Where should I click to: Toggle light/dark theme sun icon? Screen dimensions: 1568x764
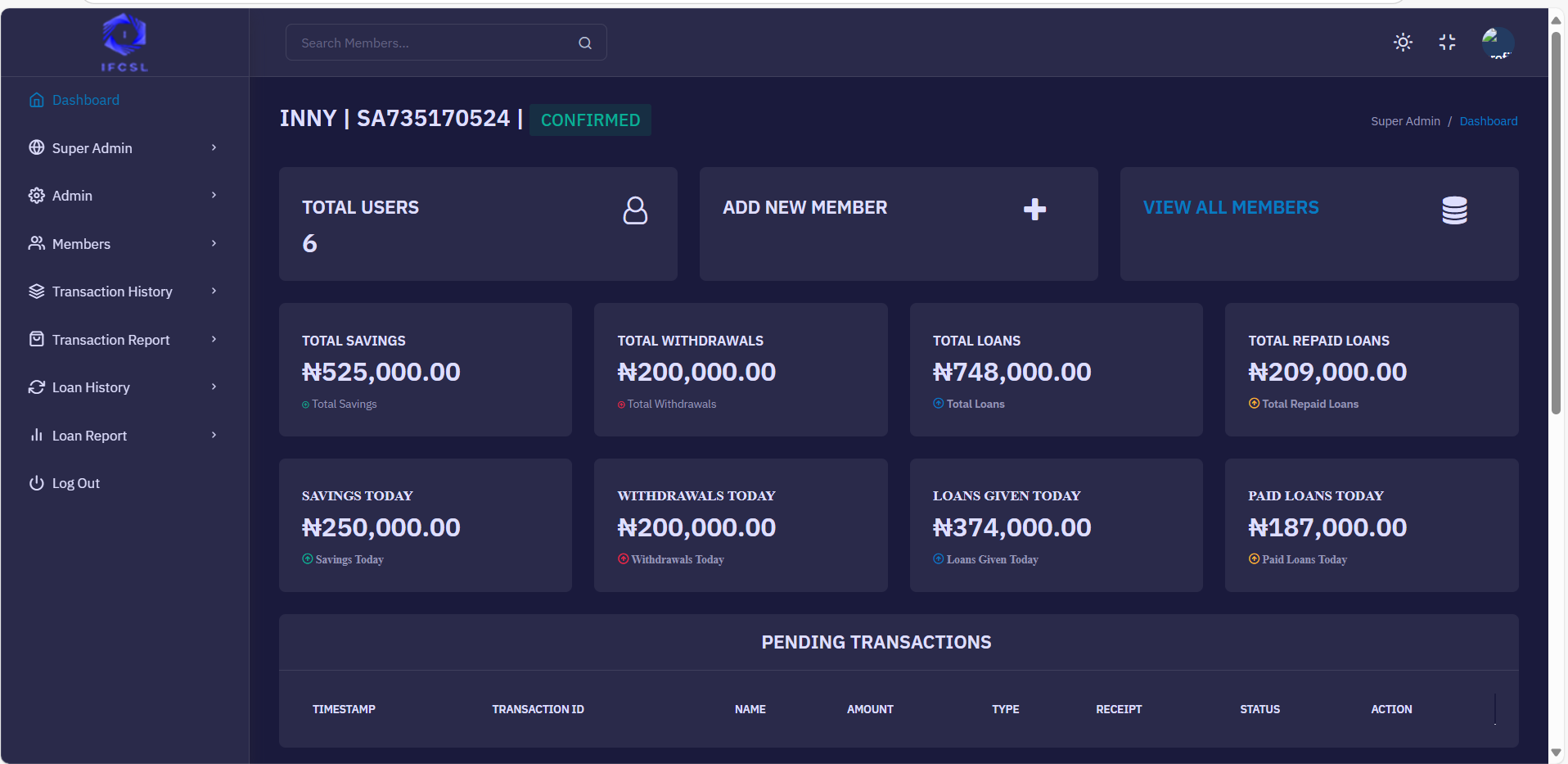1403,43
